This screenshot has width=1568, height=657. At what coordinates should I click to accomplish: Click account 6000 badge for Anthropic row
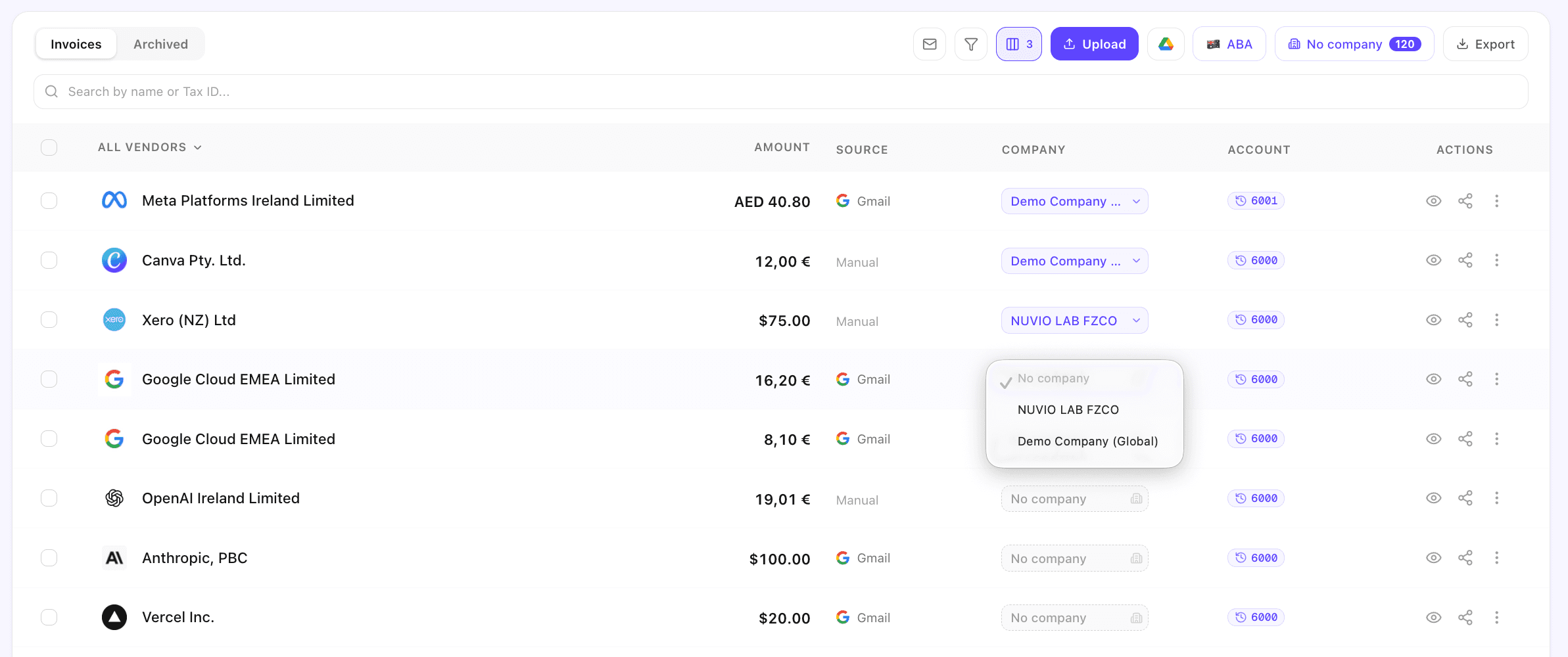pyautogui.click(x=1256, y=558)
